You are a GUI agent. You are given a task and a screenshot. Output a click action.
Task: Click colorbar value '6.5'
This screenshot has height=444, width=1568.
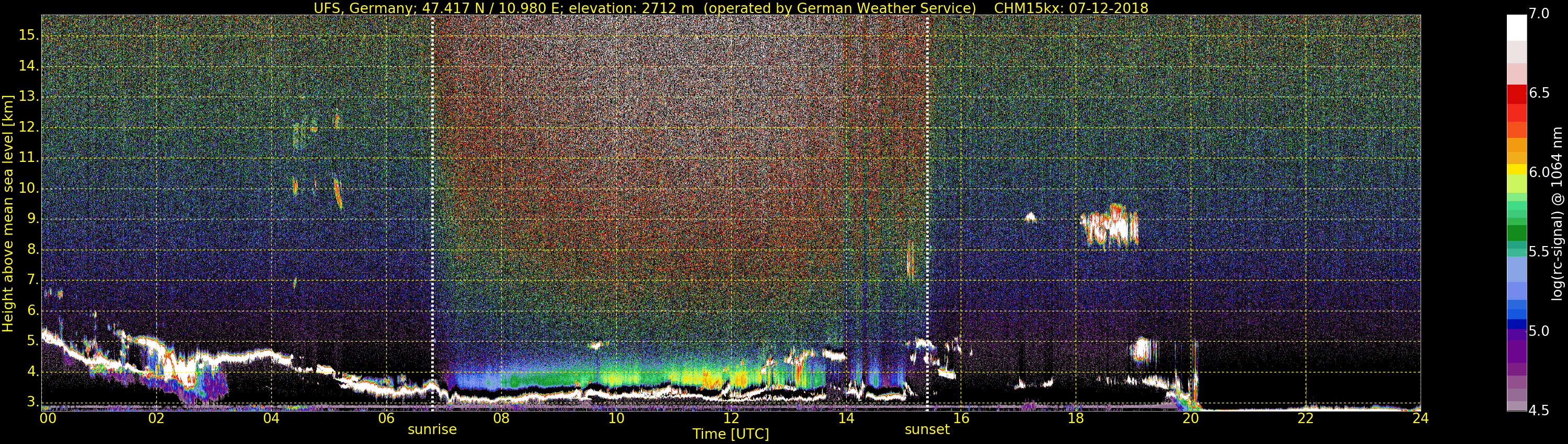[x=1539, y=93]
